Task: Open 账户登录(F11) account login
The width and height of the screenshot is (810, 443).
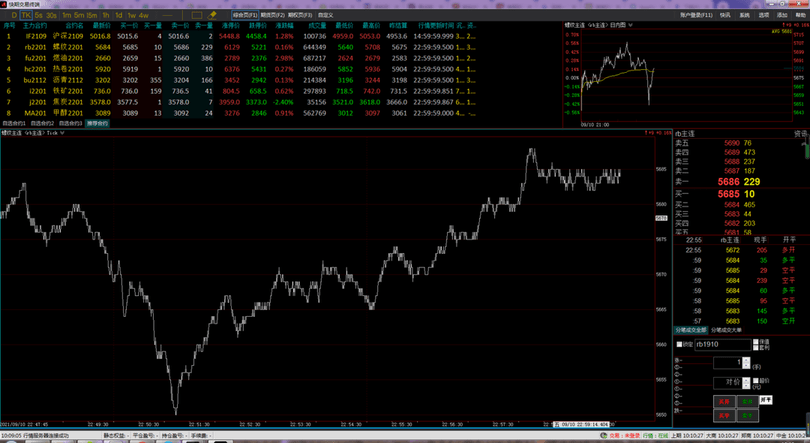Action: (x=696, y=15)
